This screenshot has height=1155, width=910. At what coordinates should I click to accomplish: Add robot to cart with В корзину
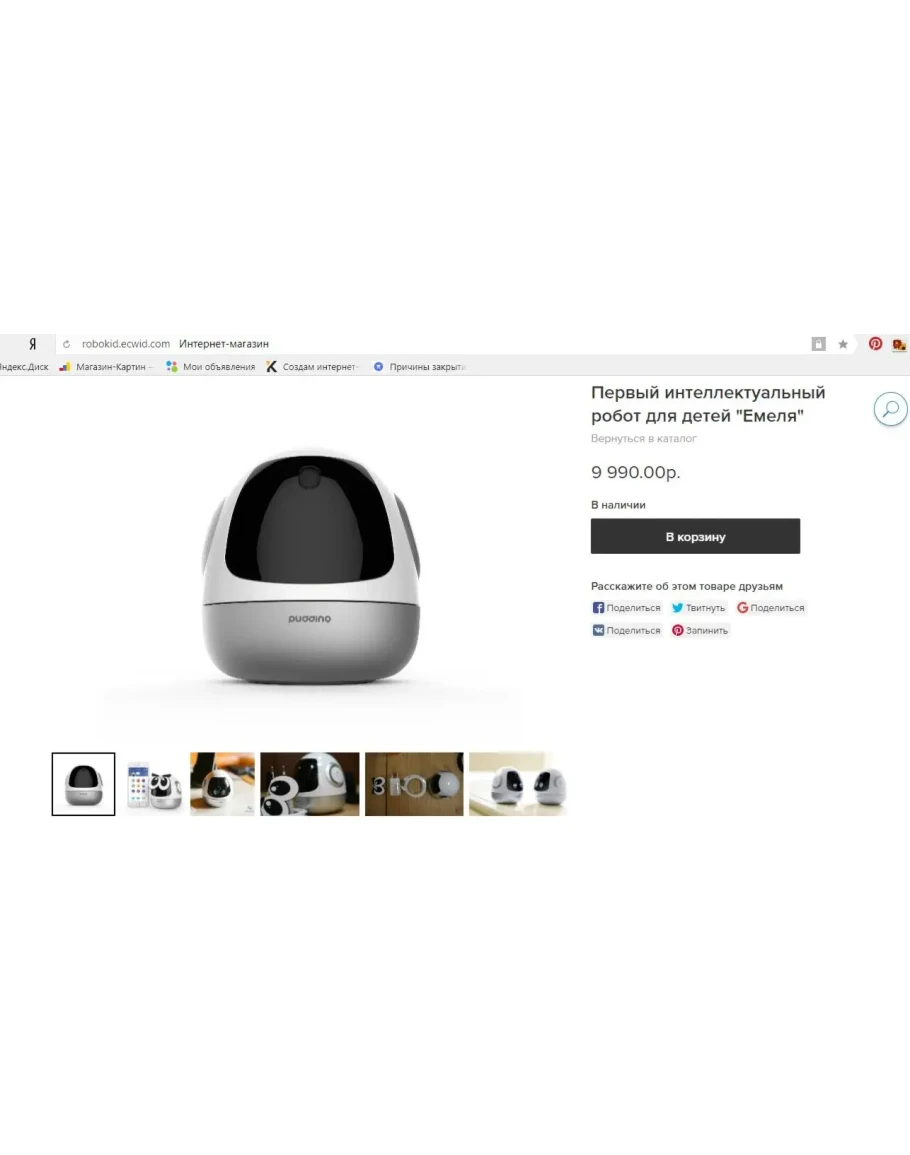(x=695, y=536)
